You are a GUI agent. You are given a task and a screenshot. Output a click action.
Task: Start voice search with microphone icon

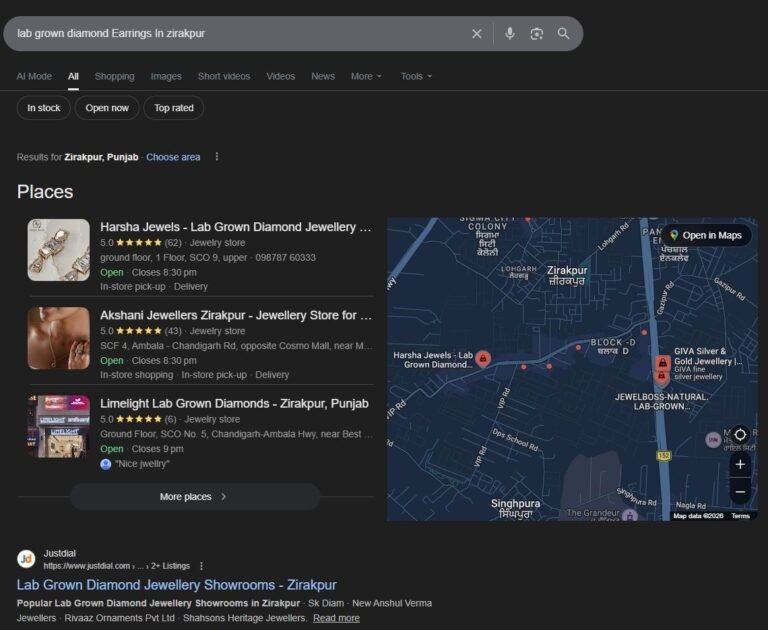510,33
